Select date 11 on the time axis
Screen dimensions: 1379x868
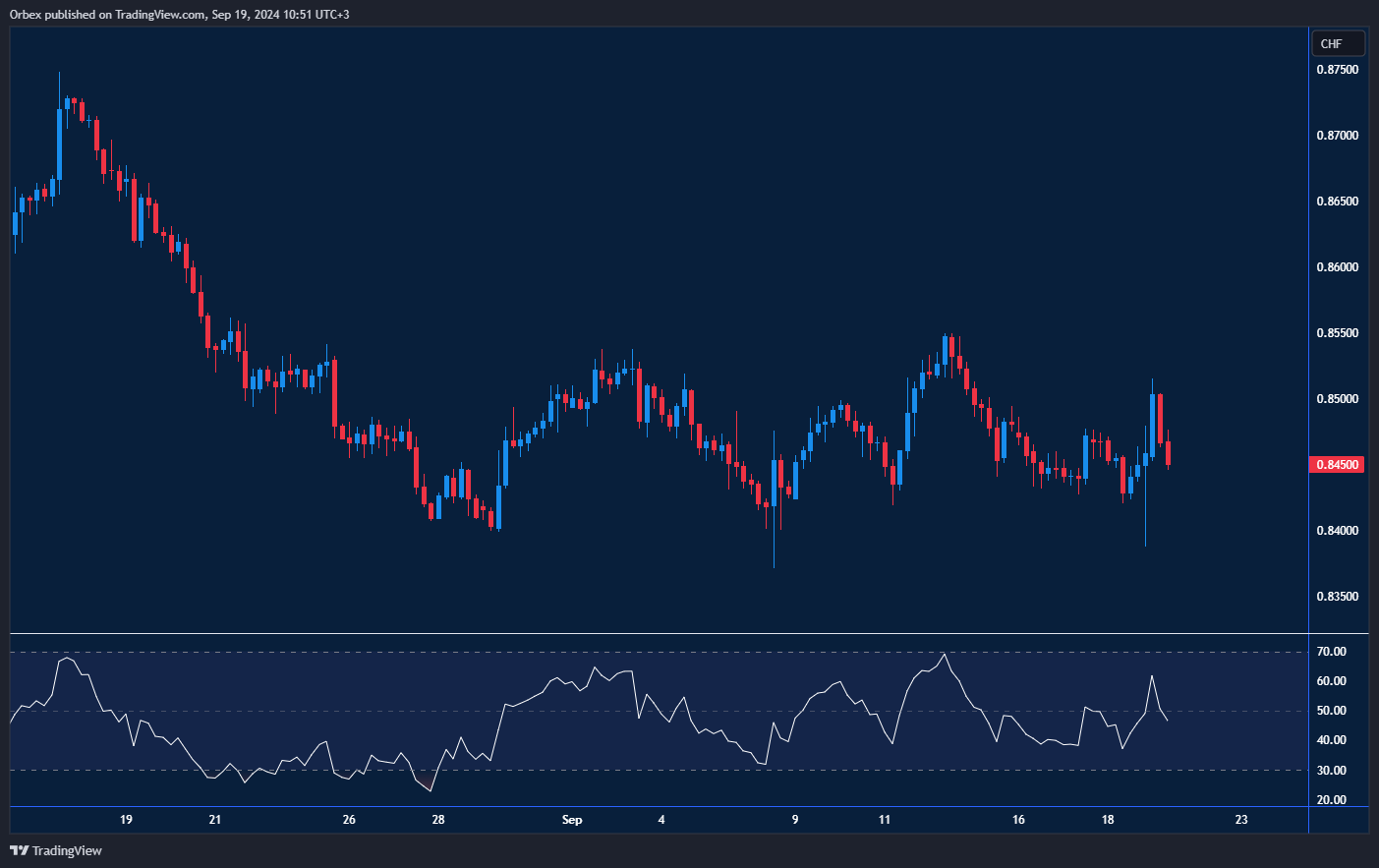coord(885,820)
